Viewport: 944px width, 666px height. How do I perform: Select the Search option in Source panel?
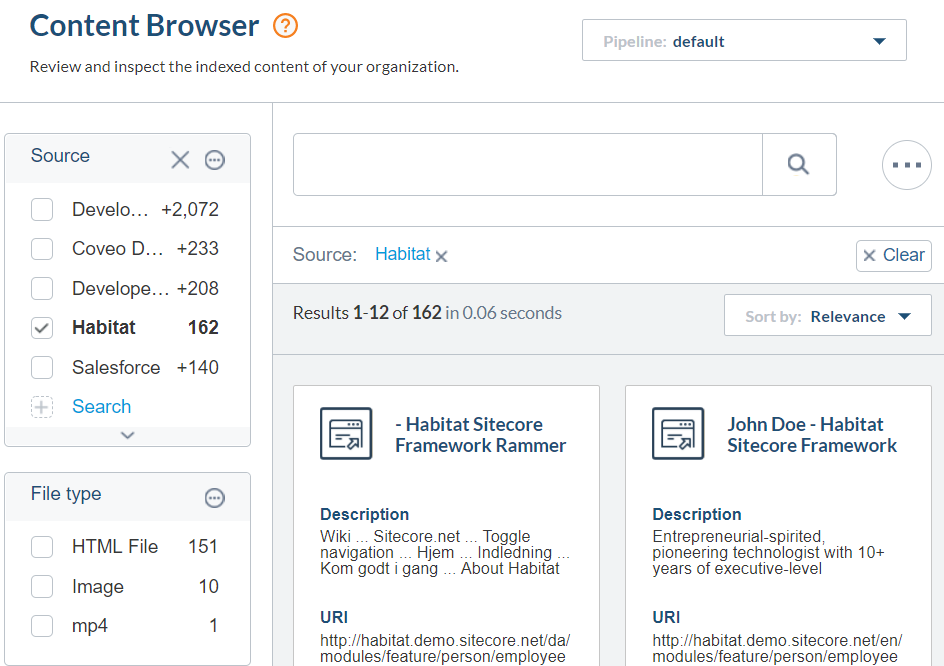(101, 406)
